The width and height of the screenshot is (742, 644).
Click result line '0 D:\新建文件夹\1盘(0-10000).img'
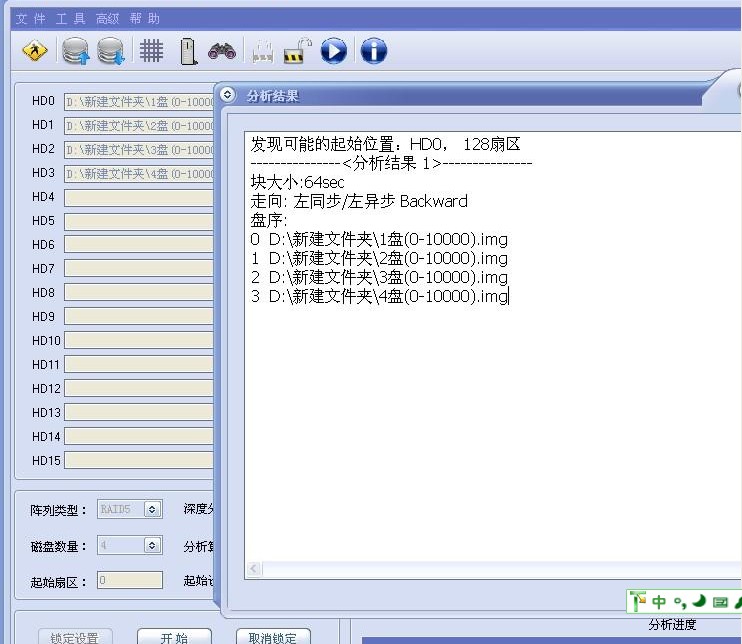click(379, 239)
